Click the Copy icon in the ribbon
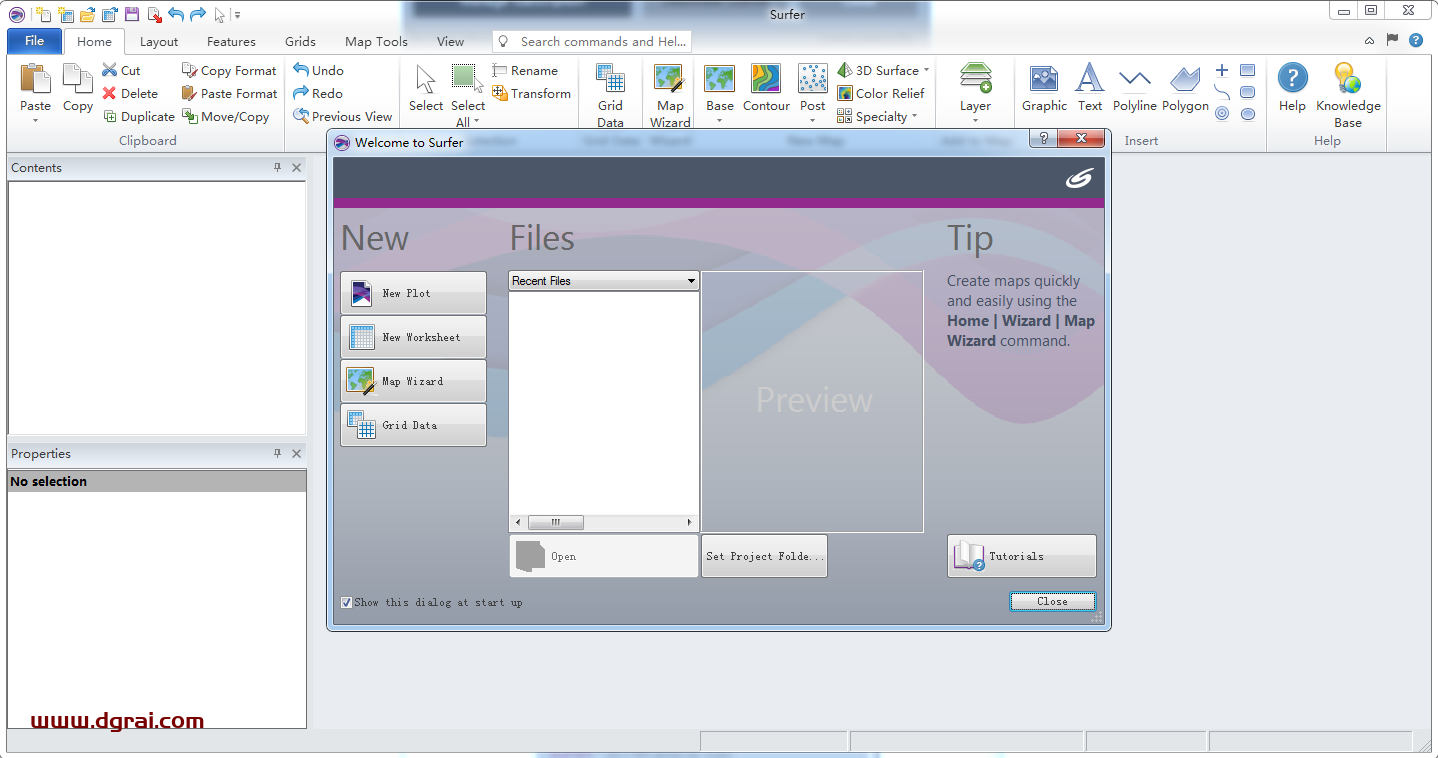1438x758 pixels. [x=77, y=79]
